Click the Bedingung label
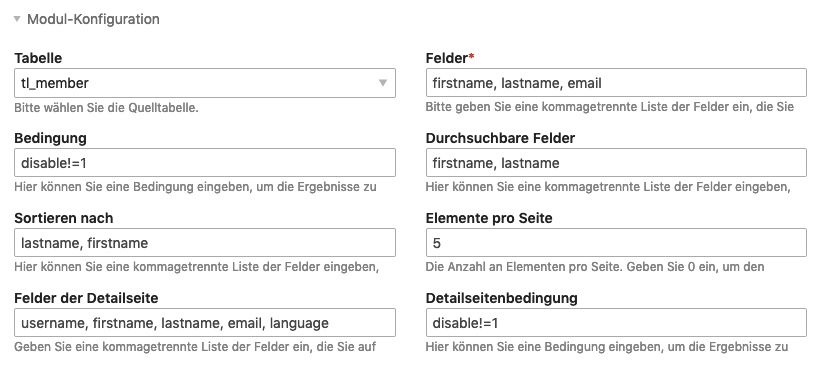The image size is (821, 381). pyautogui.click(x=50, y=138)
